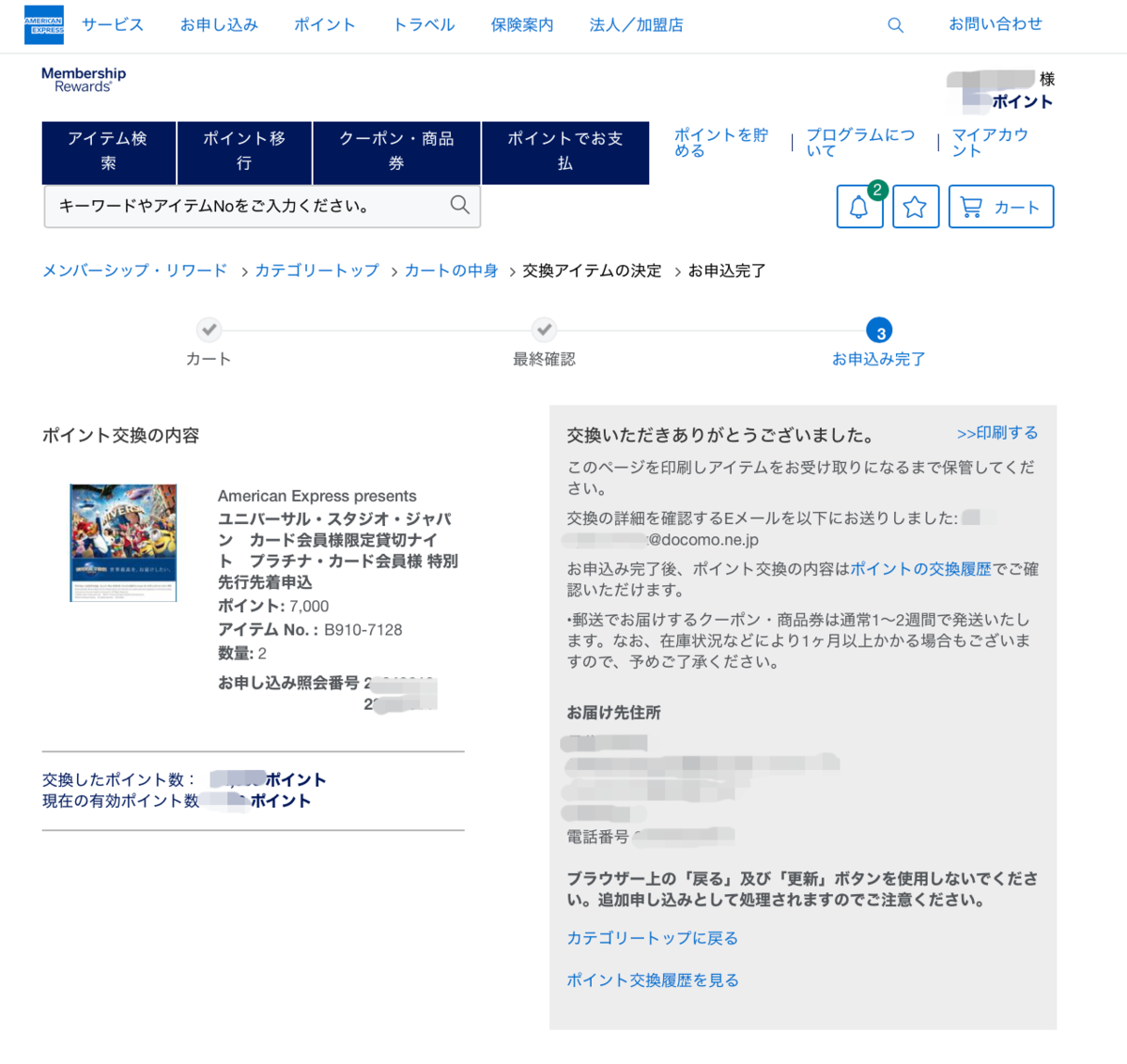Open the 法人／加盟店 menu
The height and width of the screenshot is (1064, 1127).
coord(636,24)
